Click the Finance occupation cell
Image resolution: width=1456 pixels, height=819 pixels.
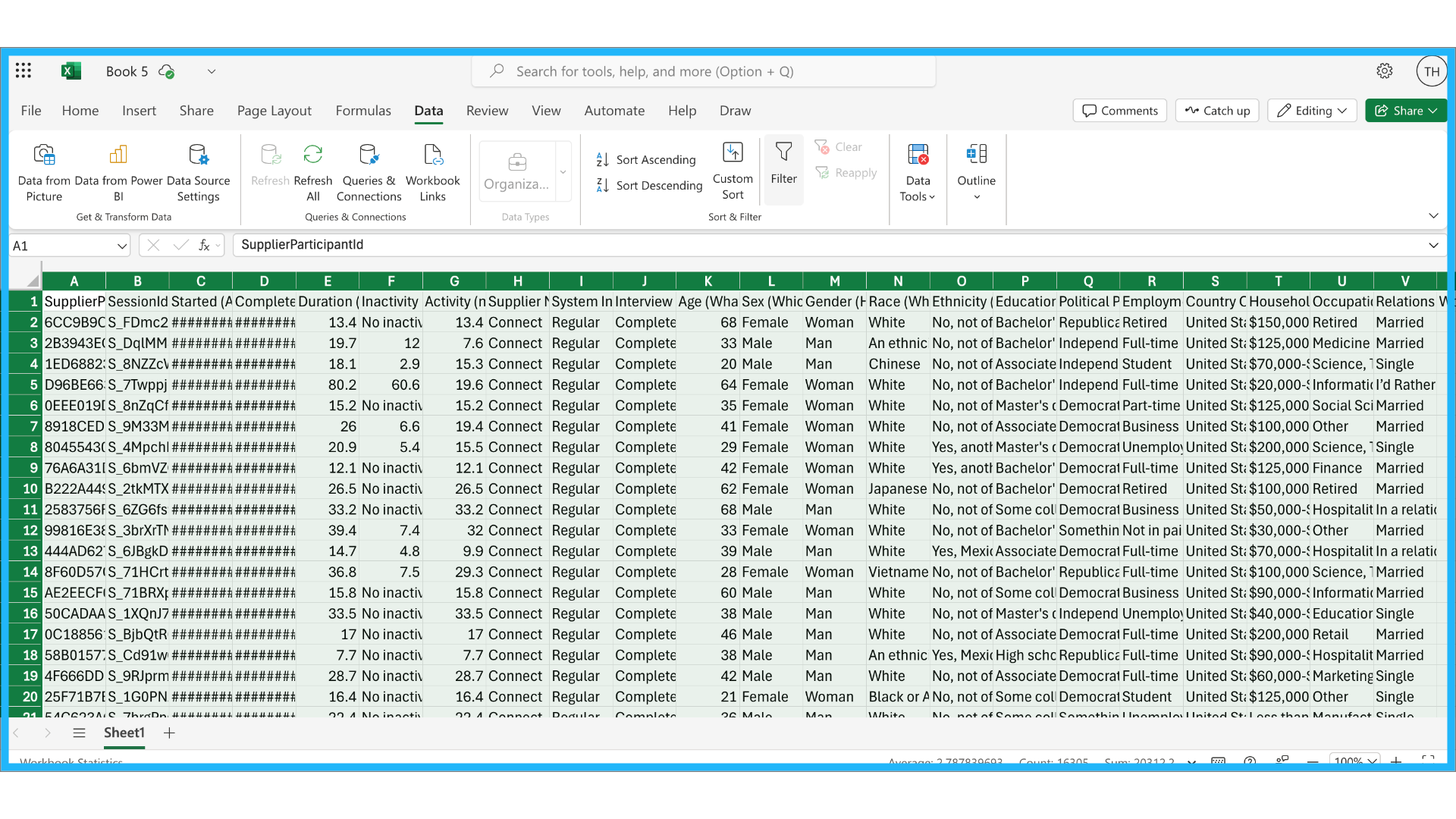click(1341, 468)
